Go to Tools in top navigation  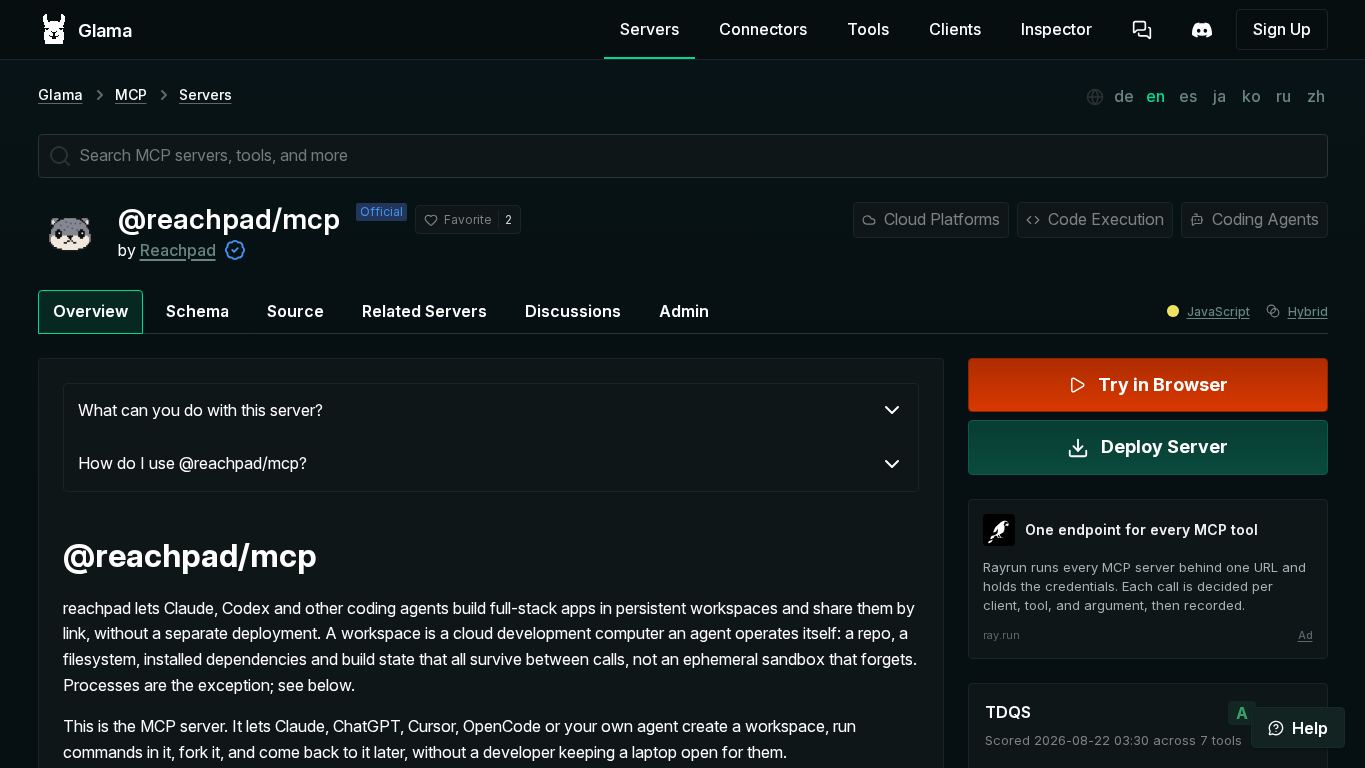click(x=868, y=30)
